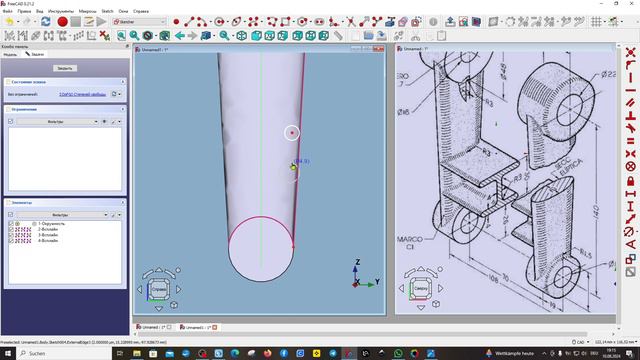640x360 pixels.
Task: Select the Equal constraint icon
Action: click(x=631, y=141)
